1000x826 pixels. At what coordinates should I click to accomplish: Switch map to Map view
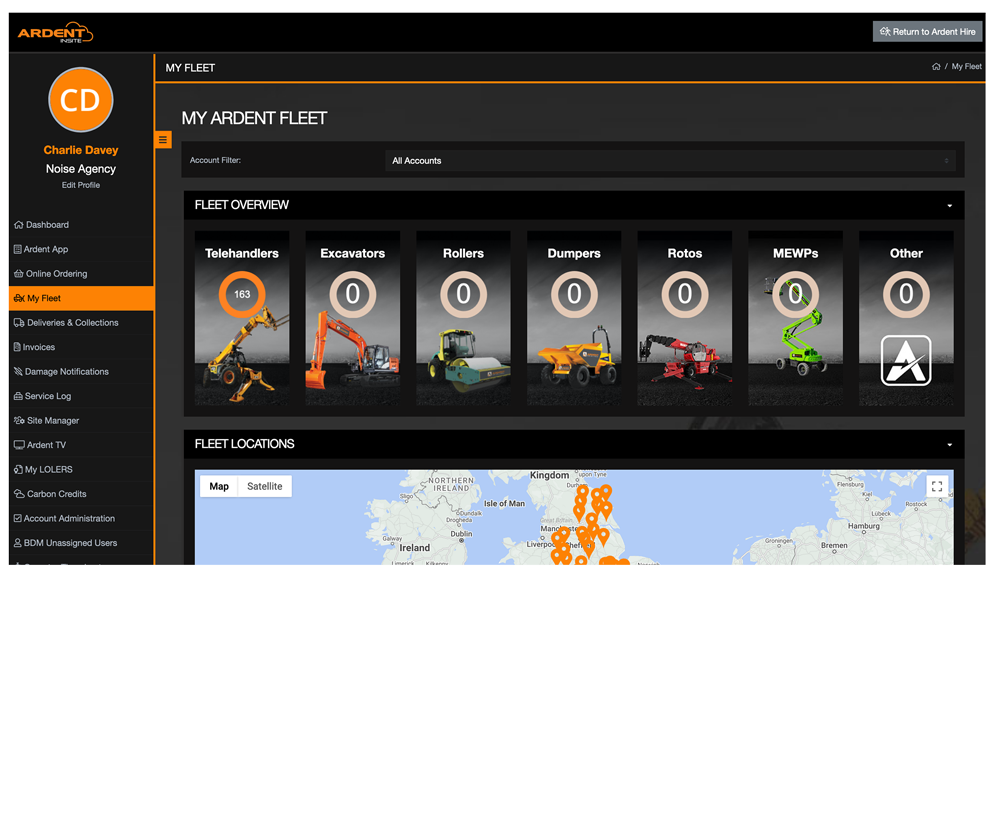tap(219, 486)
